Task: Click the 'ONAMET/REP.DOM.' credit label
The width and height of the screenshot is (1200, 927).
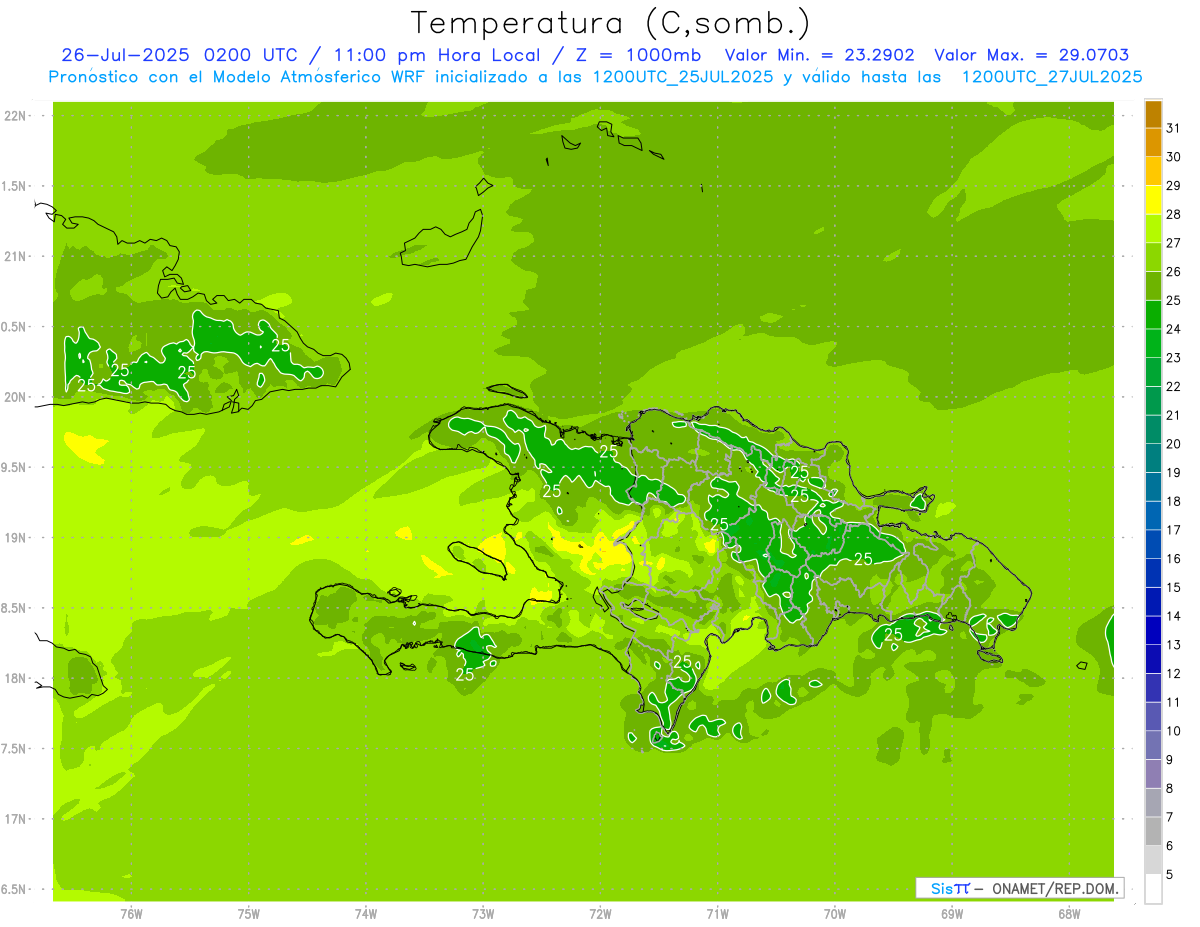Action: [x=1056, y=888]
